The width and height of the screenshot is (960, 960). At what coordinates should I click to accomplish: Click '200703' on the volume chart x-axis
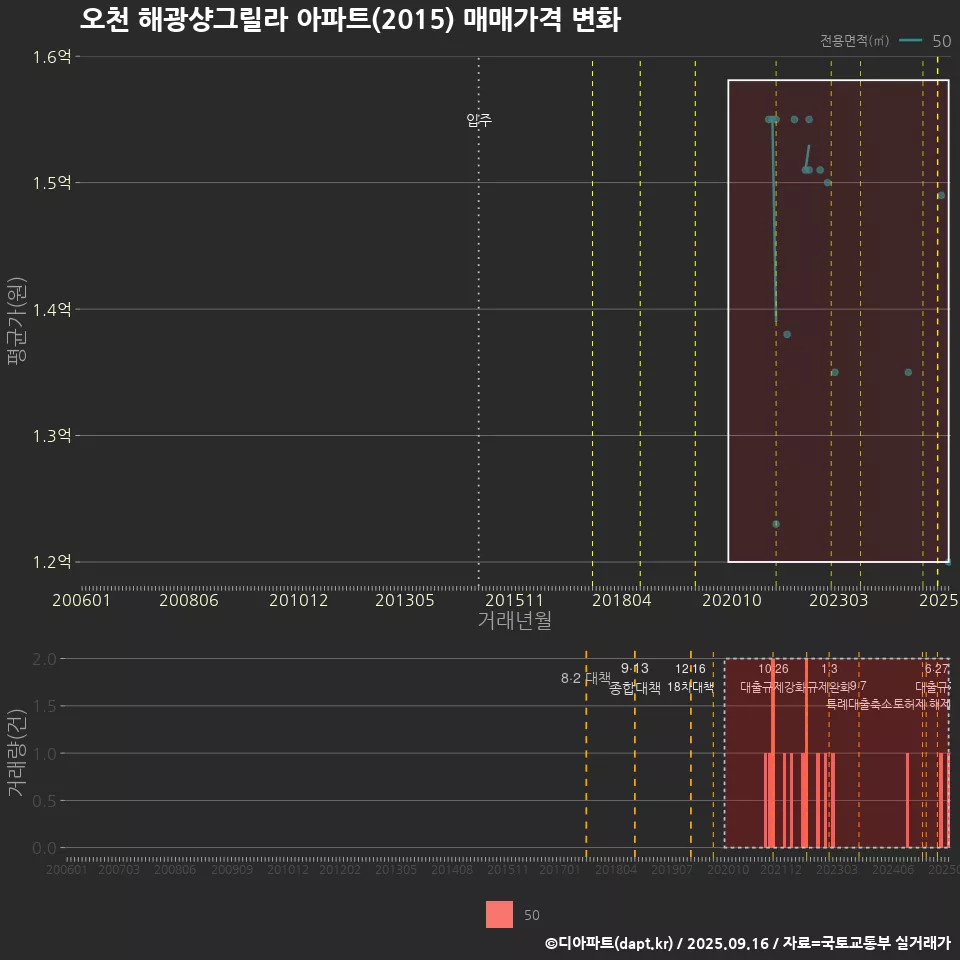(x=119, y=869)
